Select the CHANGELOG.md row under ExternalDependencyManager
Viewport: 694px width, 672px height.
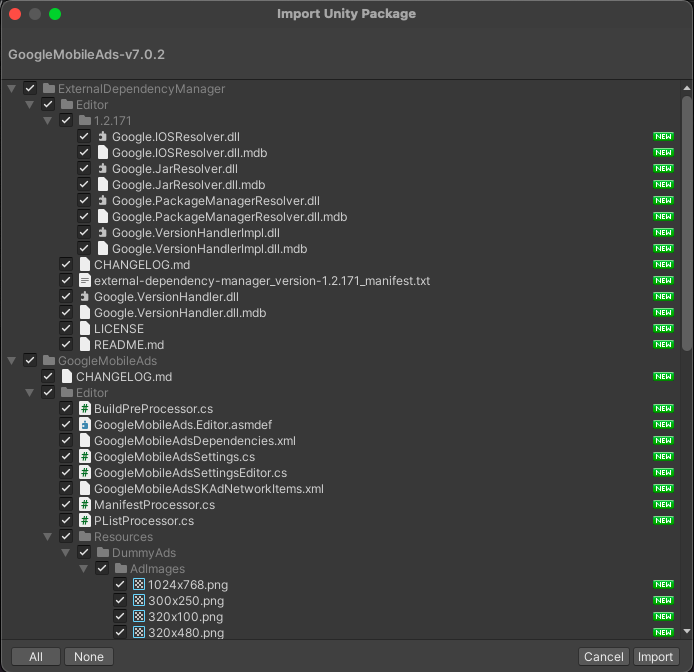click(x=341, y=265)
